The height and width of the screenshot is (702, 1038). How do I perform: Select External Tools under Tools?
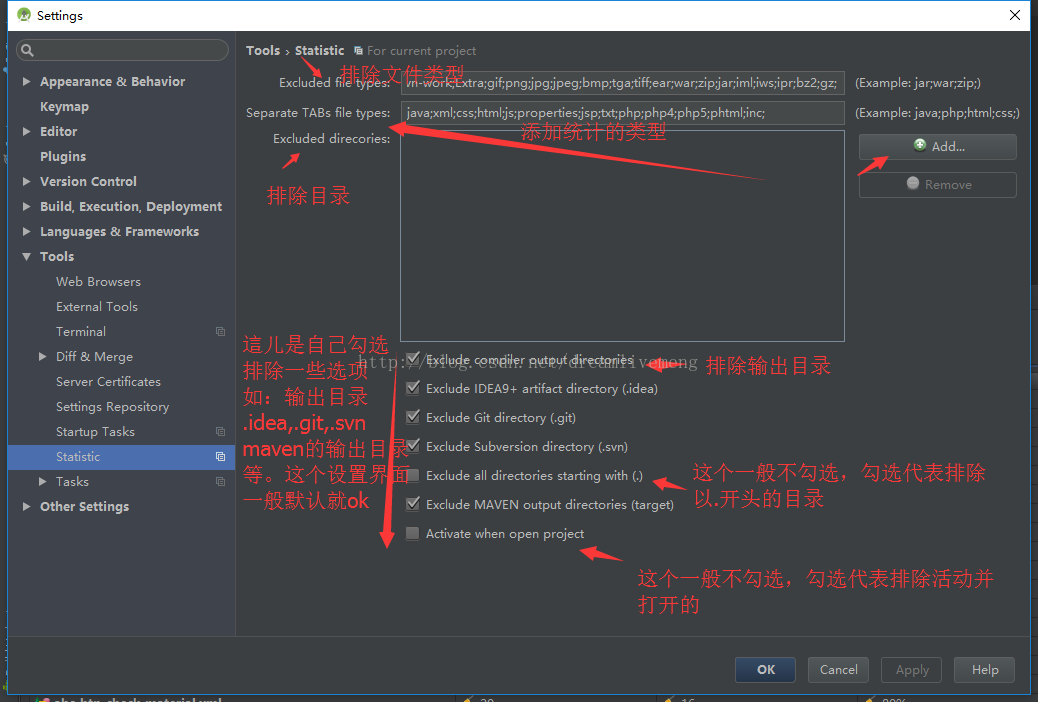pyautogui.click(x=97, y=307)
